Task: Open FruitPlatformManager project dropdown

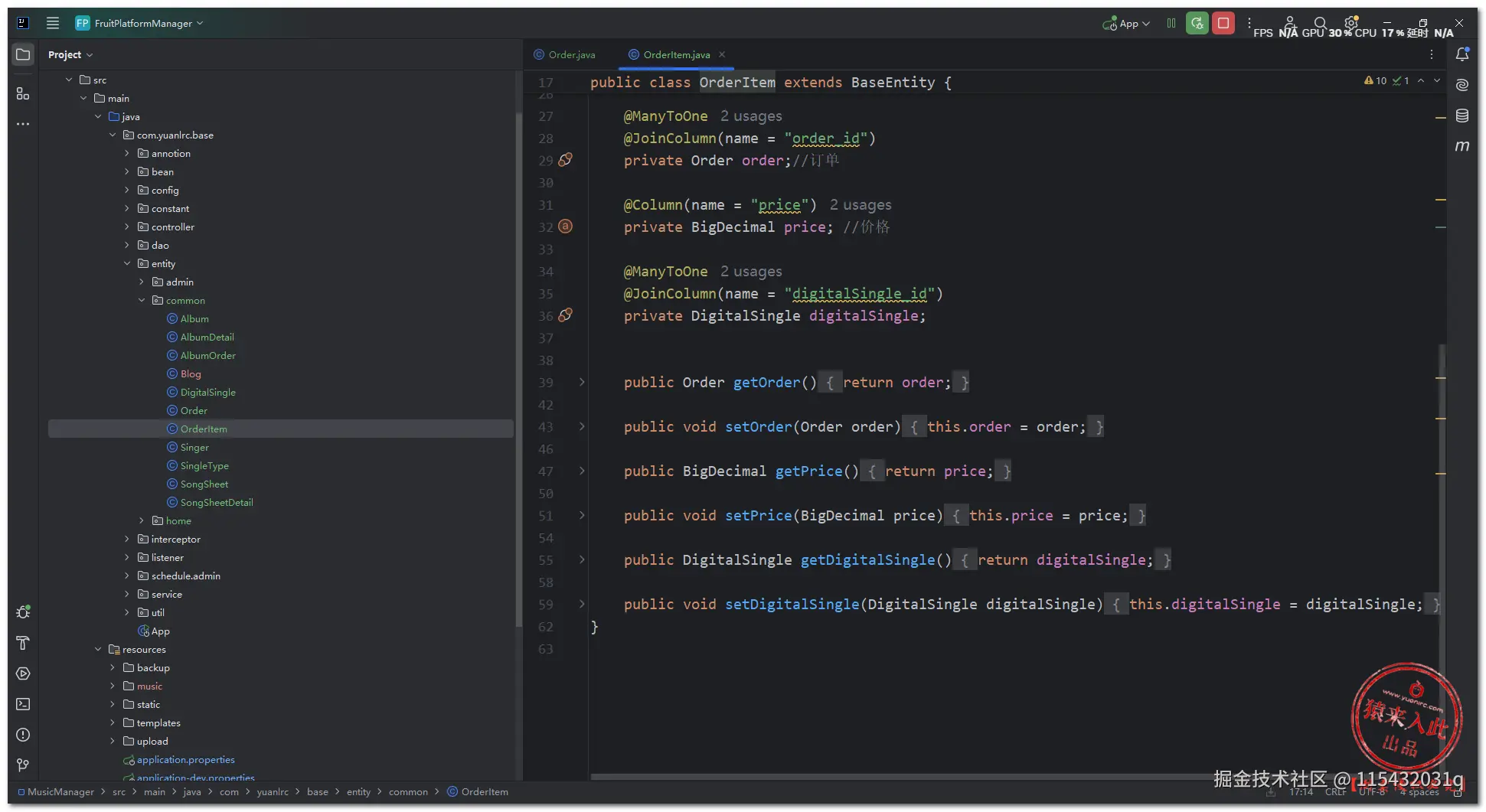Action: pyautogui.click(x=139, y=23)
